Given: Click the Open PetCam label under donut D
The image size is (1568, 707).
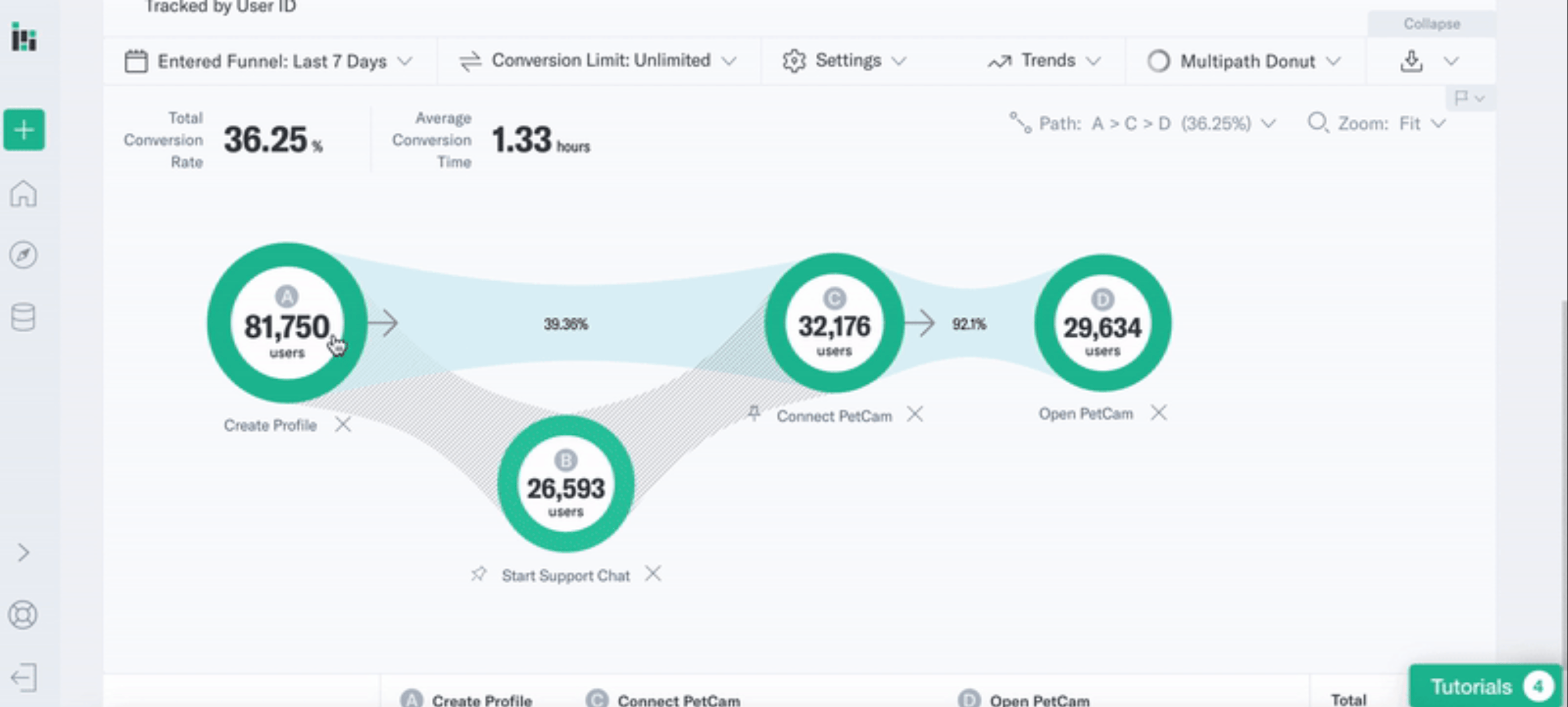Looking at the screenshot, I should (1086, 413).
